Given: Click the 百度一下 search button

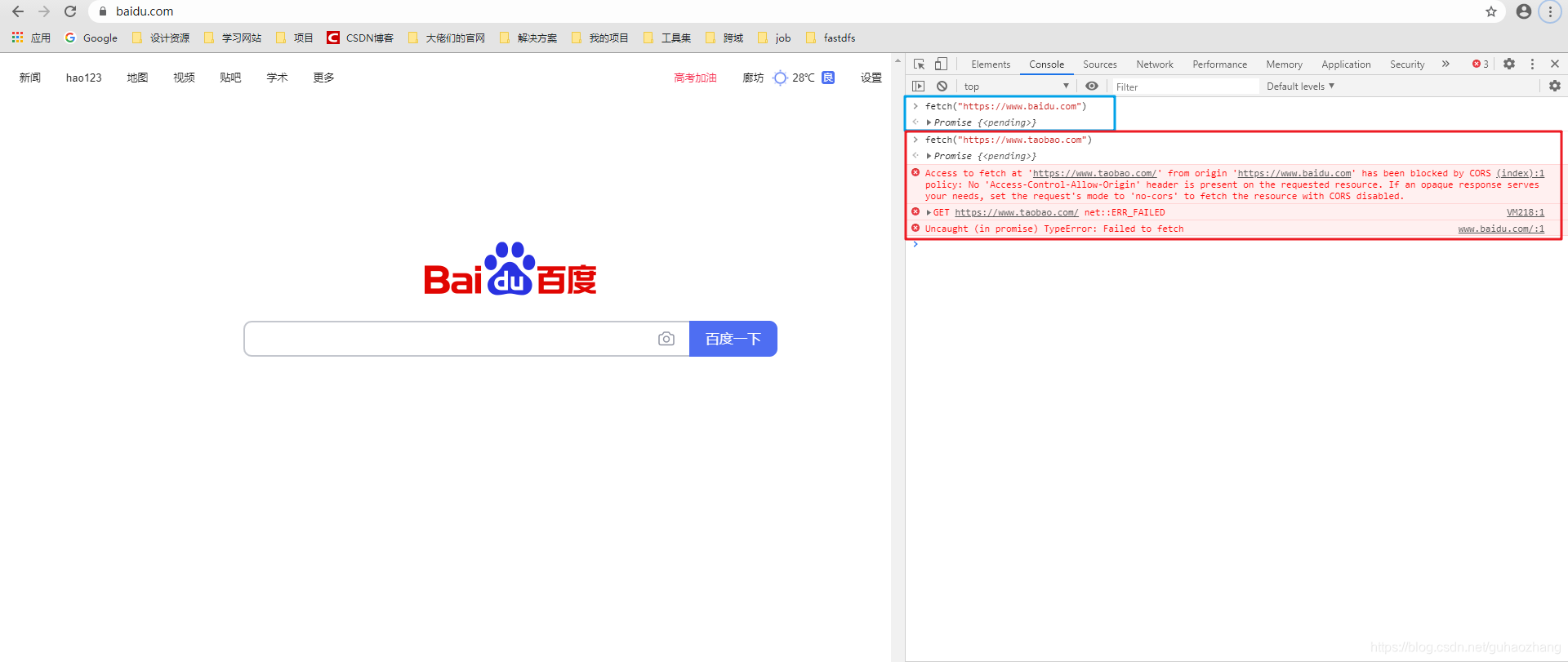Looking at the screenshot, I should [x=733, y=339].
